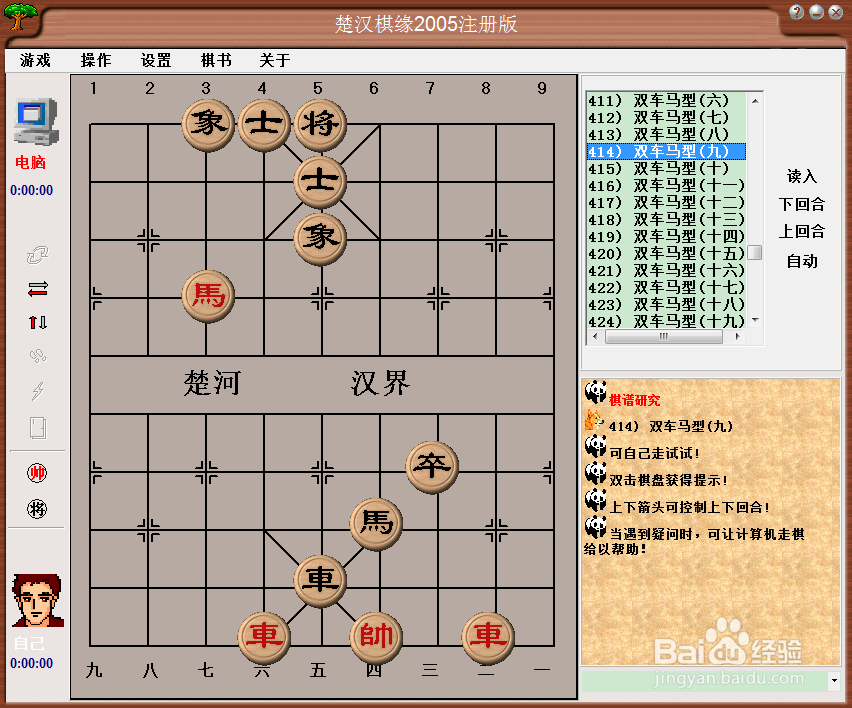Click the black 象 on file 3

208,124
